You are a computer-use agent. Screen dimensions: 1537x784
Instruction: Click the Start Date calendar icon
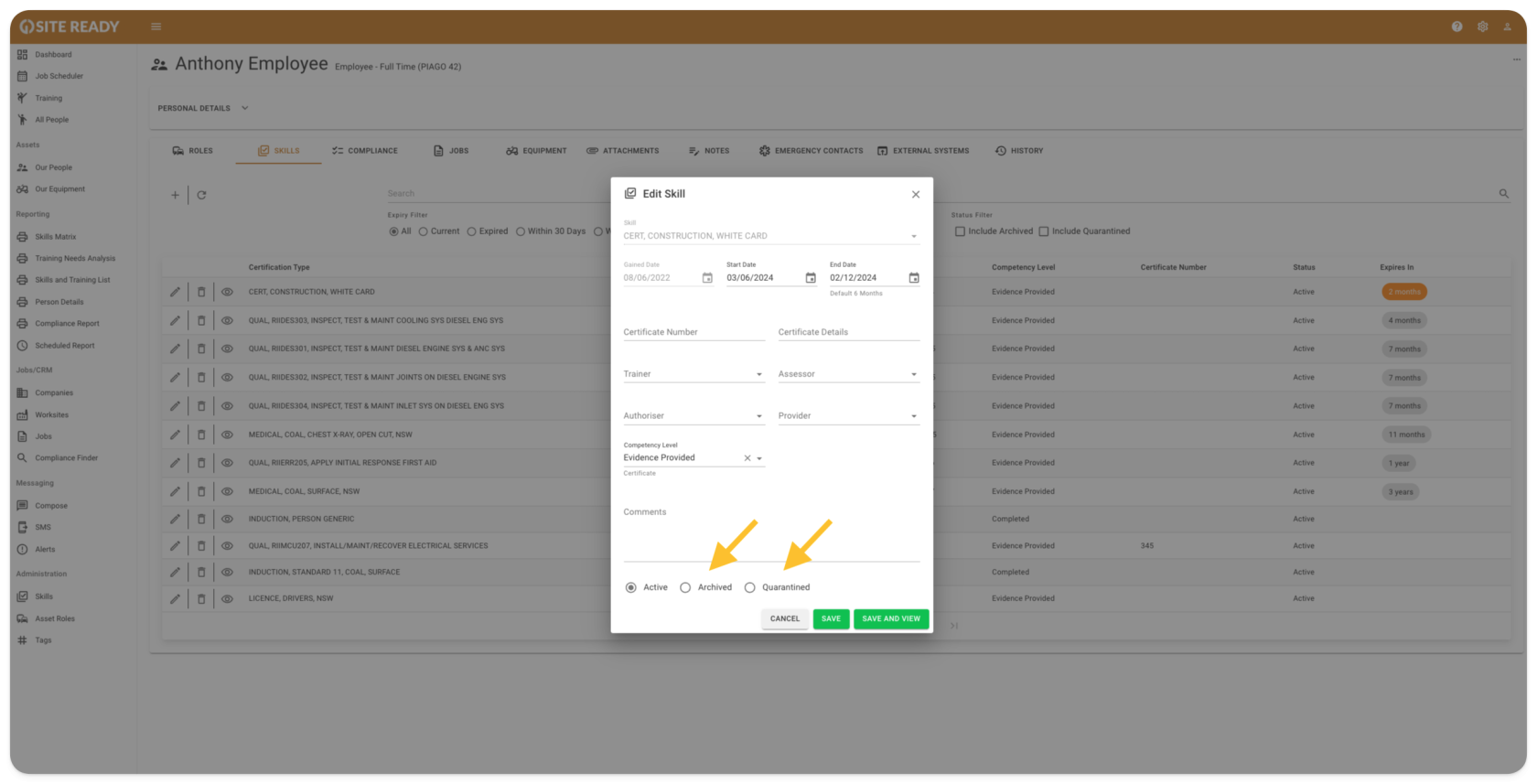point(810,278)
